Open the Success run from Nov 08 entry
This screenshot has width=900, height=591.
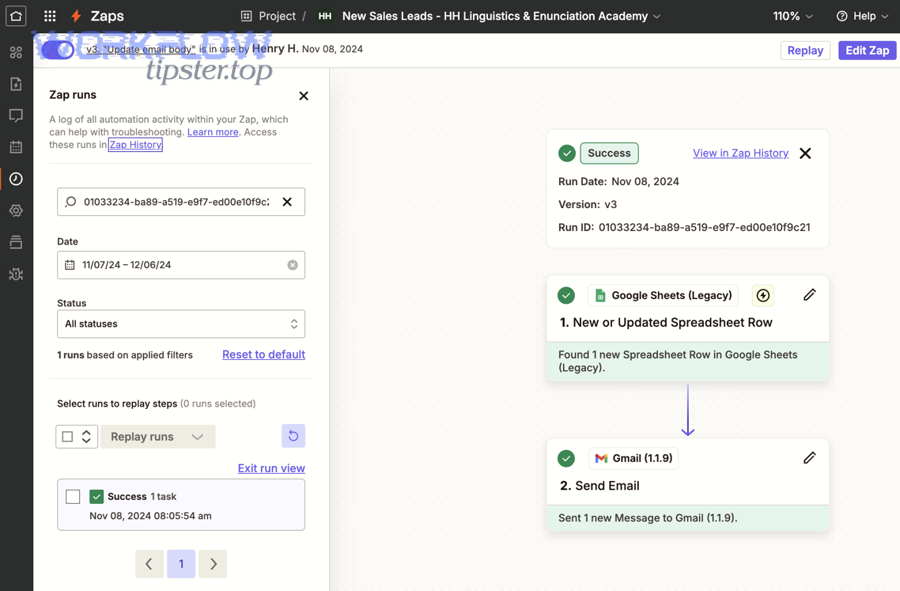tap(181, 505)
